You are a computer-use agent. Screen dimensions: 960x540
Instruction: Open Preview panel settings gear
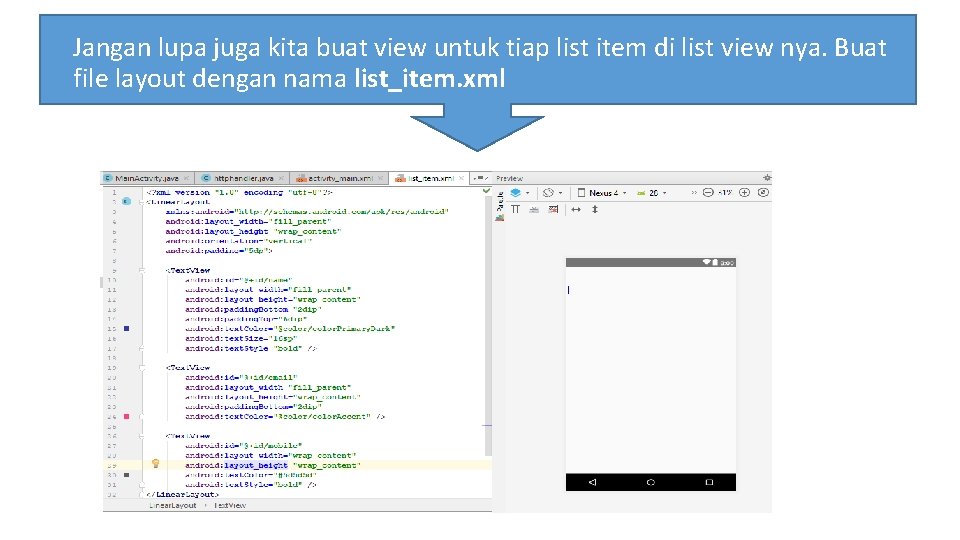pos(767,178)
